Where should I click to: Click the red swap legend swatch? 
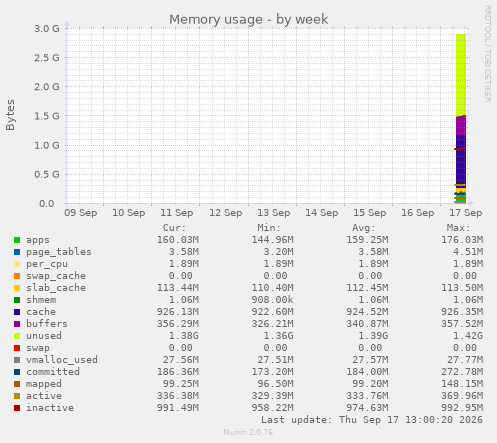(x=17, y=348)
